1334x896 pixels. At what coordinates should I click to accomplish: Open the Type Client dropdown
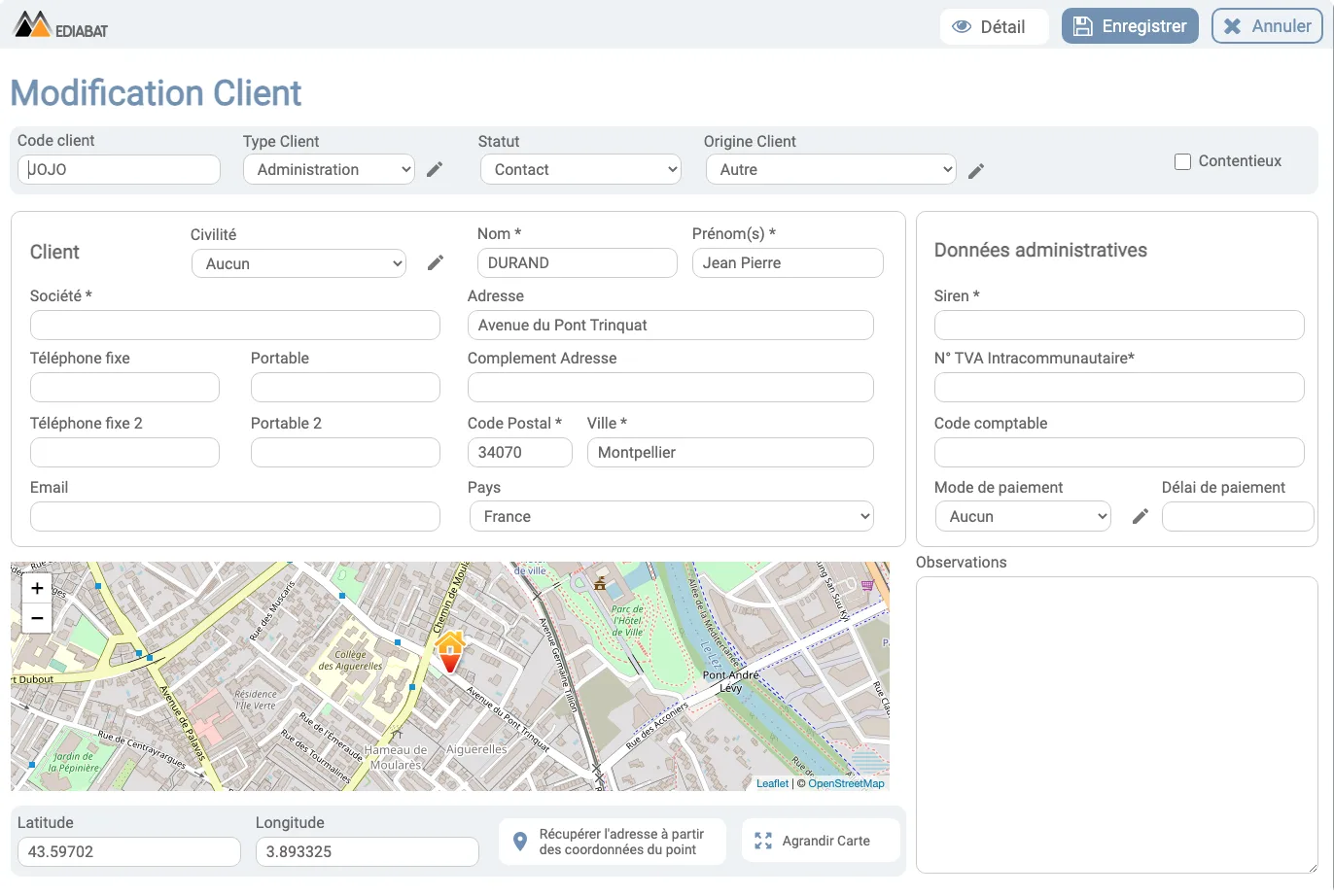click(329, 169)
